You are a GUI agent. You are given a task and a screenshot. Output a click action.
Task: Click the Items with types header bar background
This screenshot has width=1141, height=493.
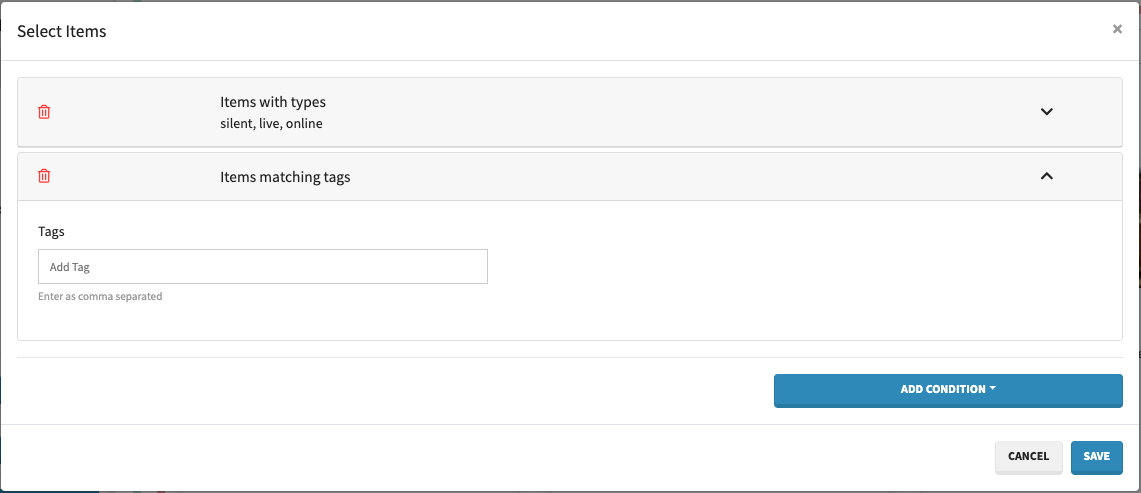point(650,112)
